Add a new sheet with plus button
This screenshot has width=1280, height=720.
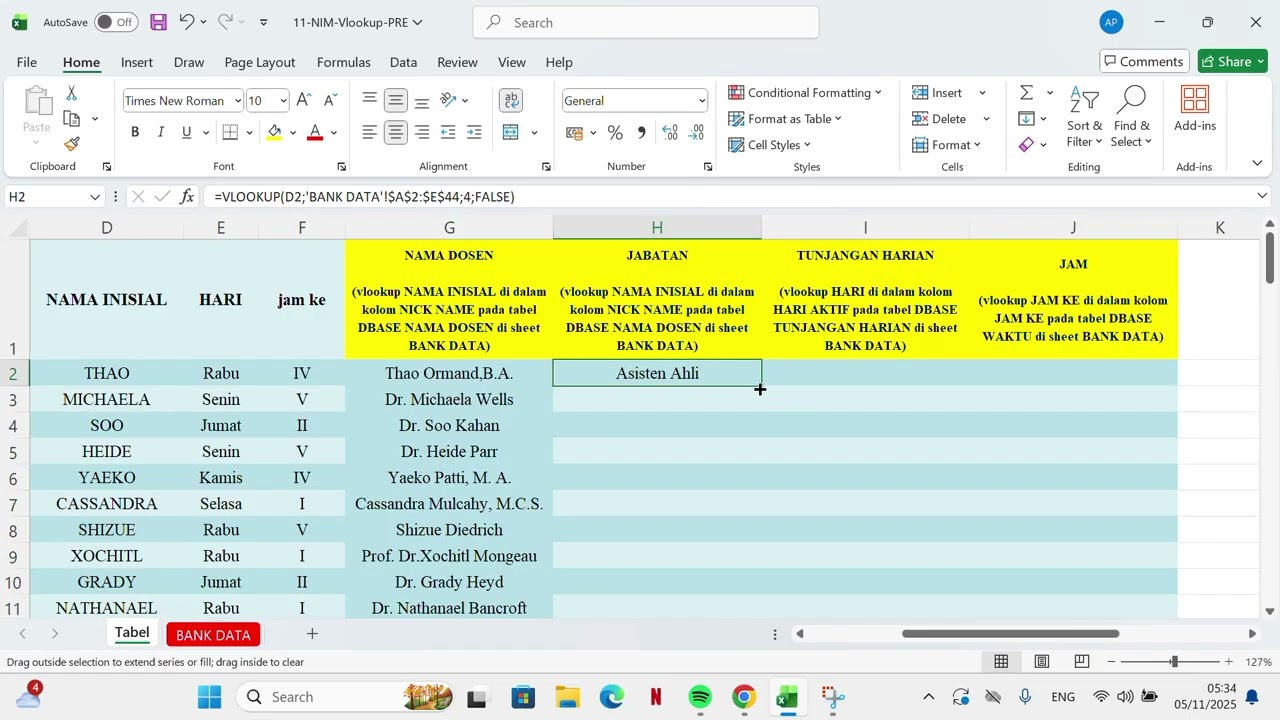click(x=312, y=634)
